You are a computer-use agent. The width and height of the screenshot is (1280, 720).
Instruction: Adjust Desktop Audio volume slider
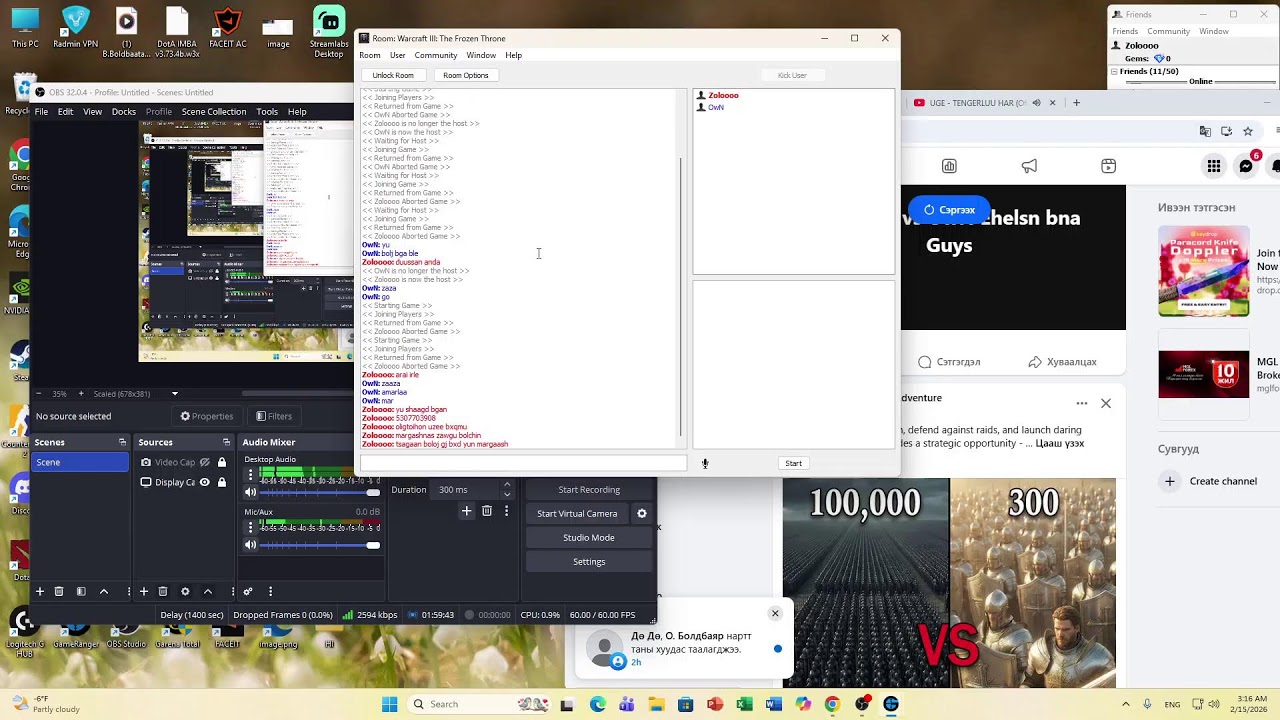[x=320, y=492]
